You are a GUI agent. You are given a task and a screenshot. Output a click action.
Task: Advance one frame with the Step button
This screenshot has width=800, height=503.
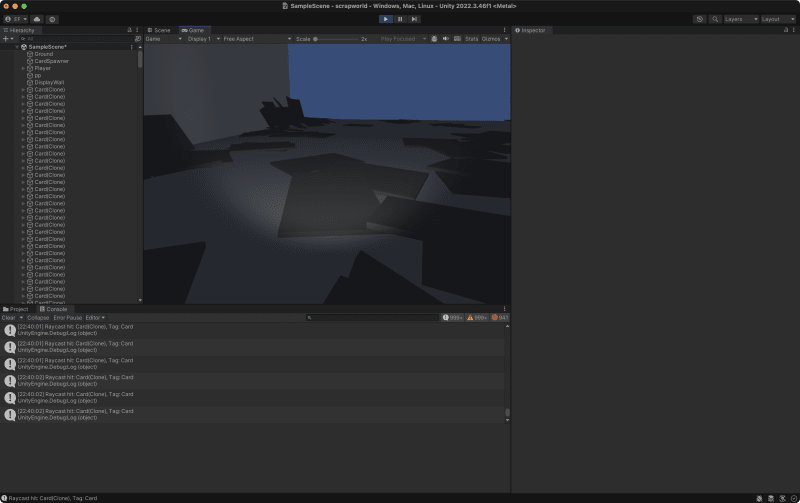point(414,19)
